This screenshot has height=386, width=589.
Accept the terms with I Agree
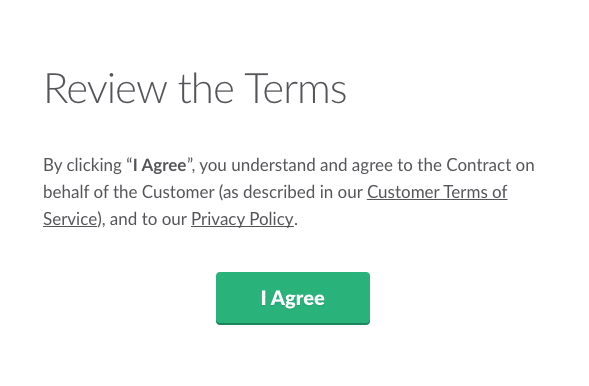coord(293,298)
